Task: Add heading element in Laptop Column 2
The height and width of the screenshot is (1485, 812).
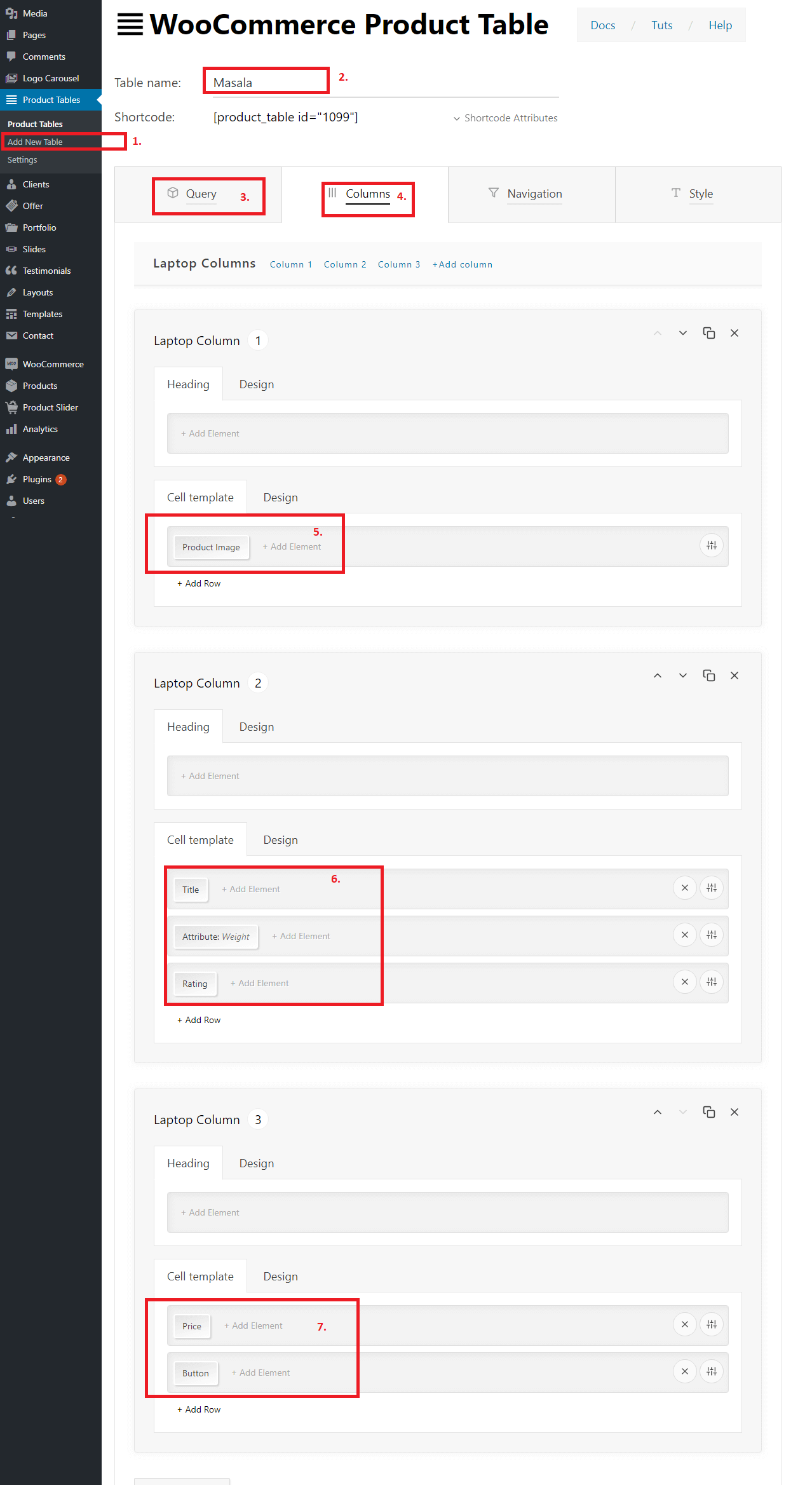Action: click(210, 776)
